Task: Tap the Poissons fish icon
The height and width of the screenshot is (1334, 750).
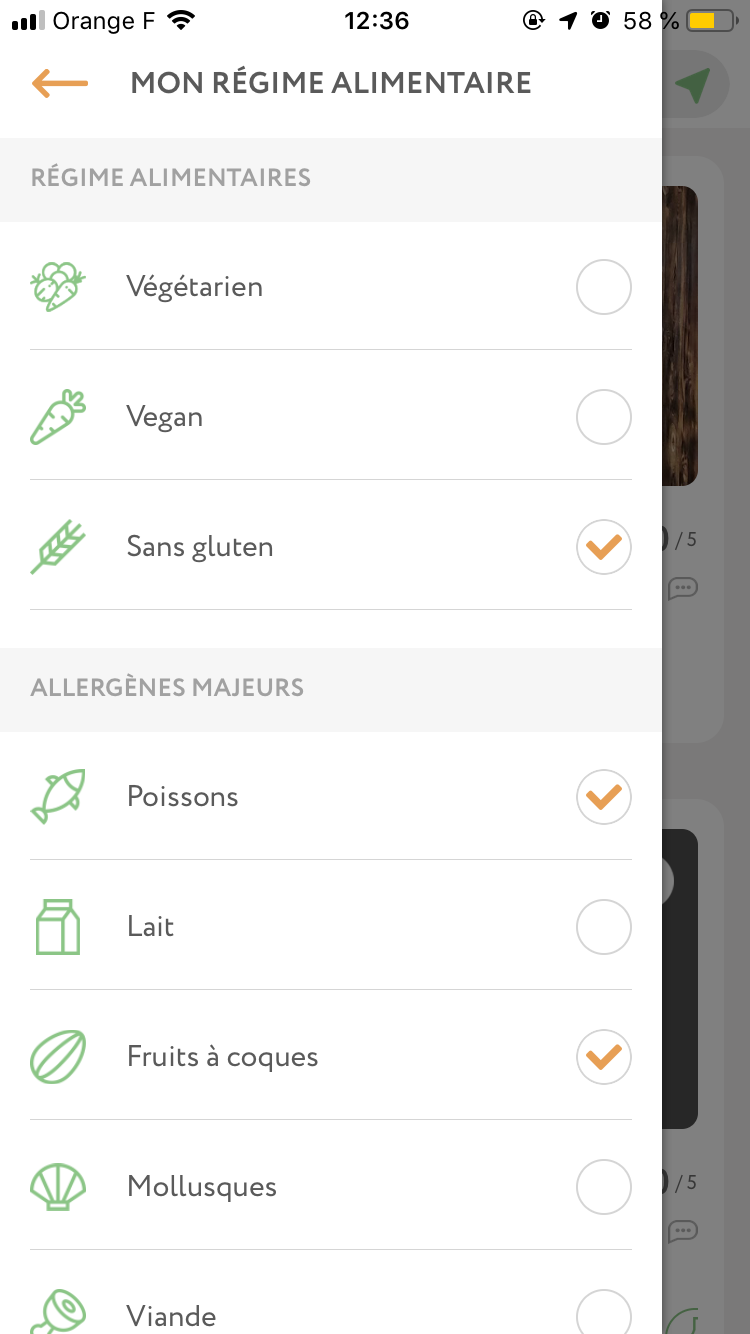Action: (x=58, y=797)
